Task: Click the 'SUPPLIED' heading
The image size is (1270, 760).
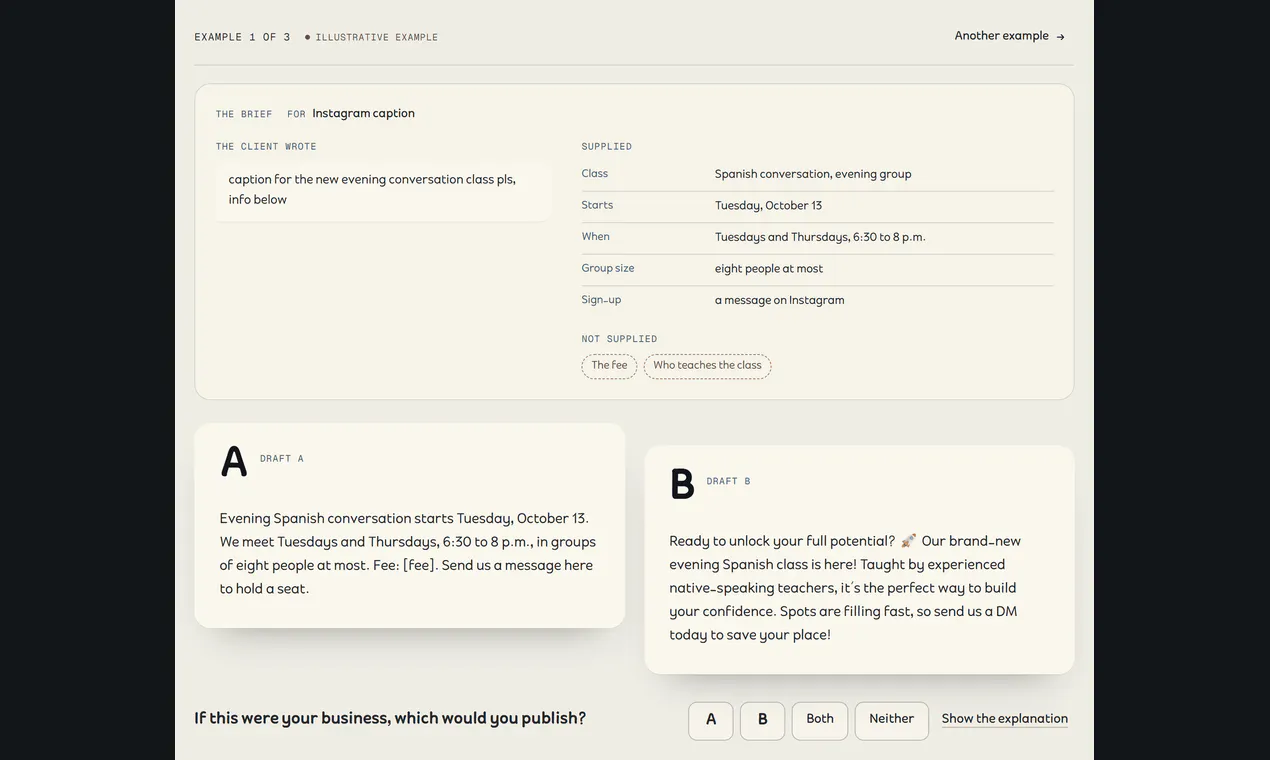Action: 607,147
